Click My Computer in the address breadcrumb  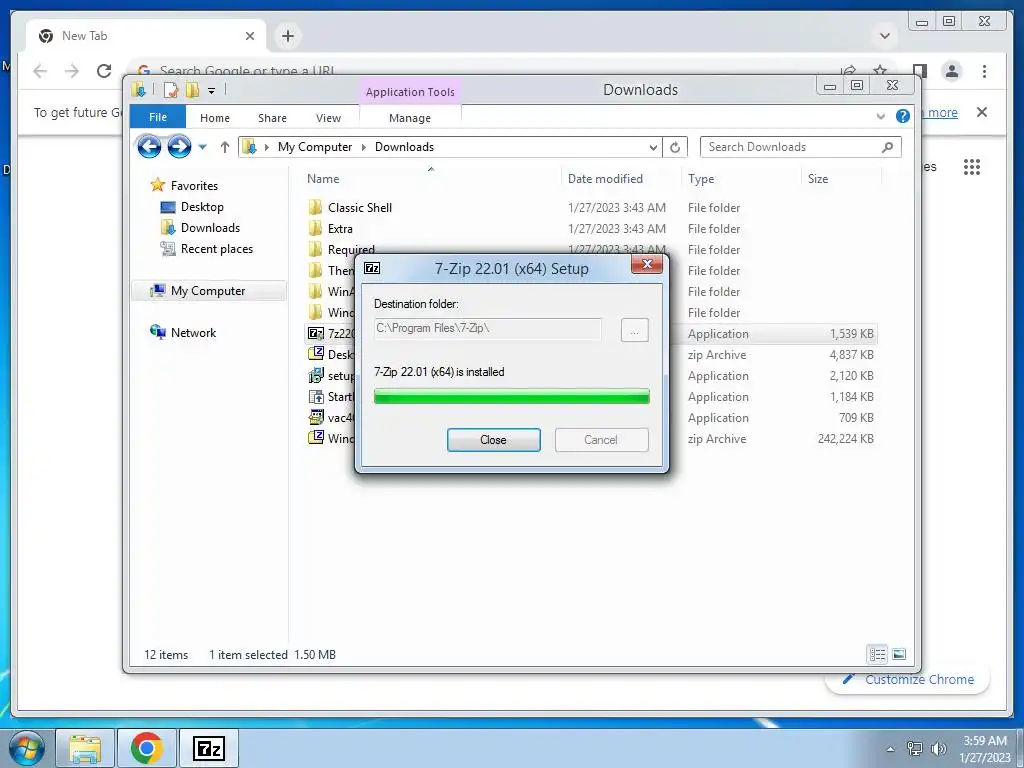tap(315, 147)
